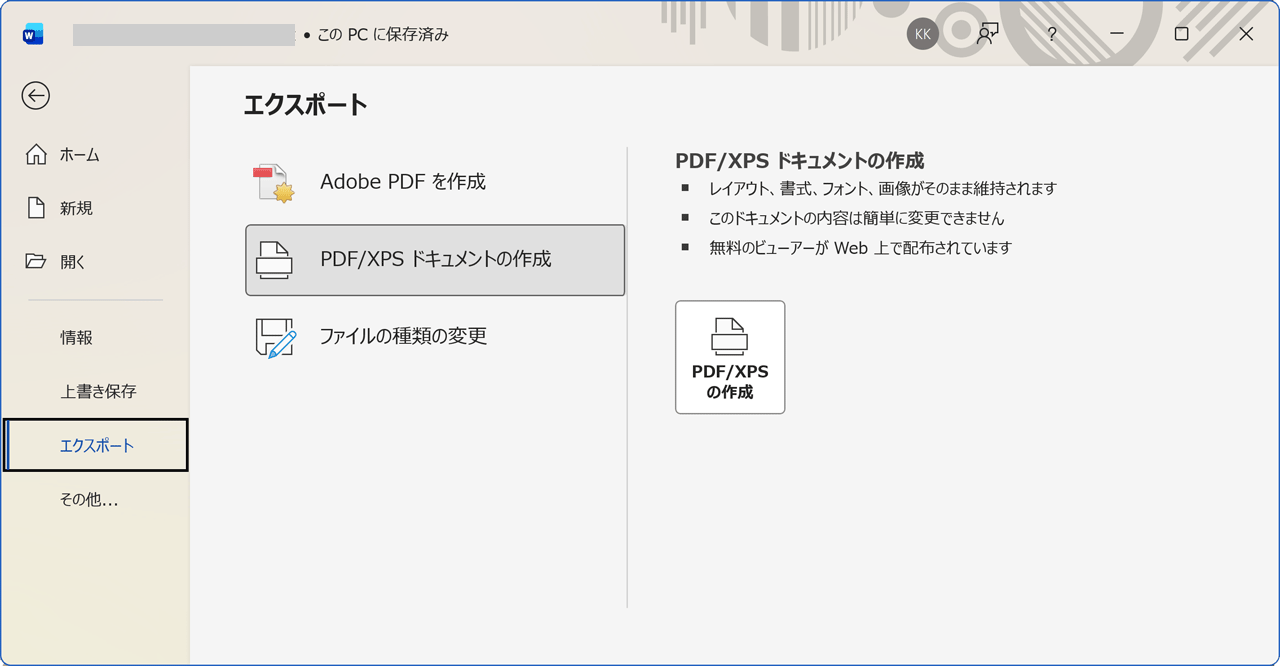Select the PDF/XPS ドキュメントの作成 icon
Image resolution: width=1280 pixels, height=666 pixels.
point(274,260)
